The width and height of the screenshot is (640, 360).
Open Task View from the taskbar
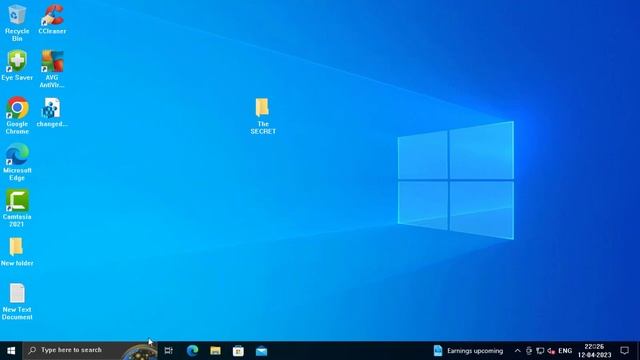coord(169,351)
